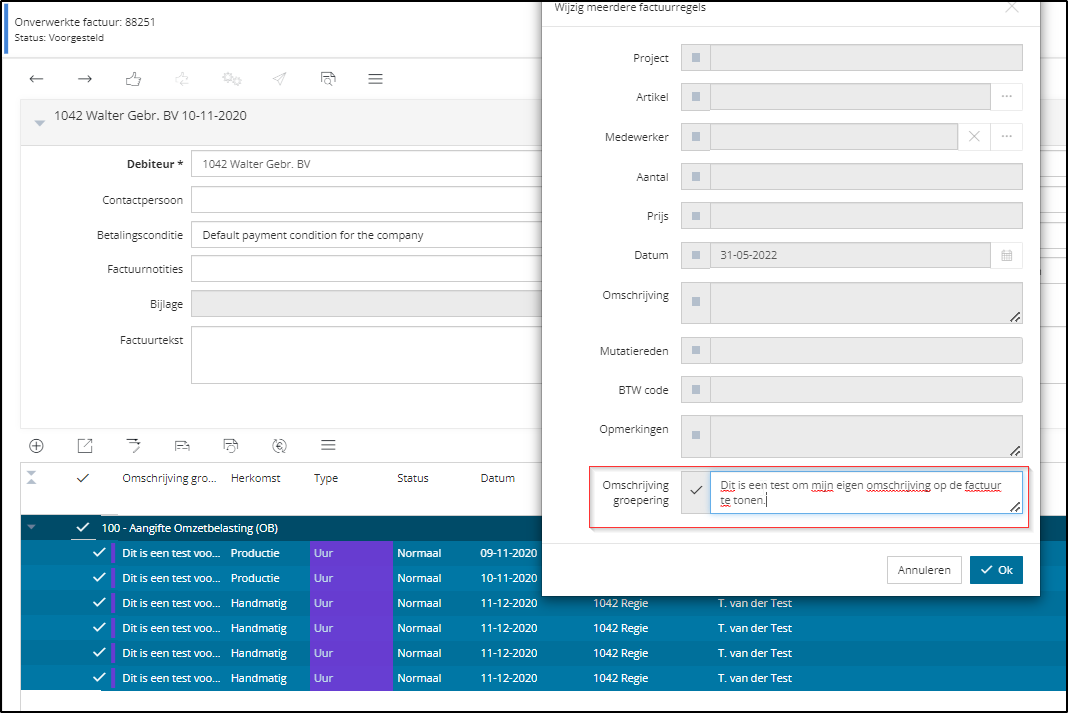Open invoice lines hamburger menu
The height and width of the screenshot is (713, 1068).
328,445
